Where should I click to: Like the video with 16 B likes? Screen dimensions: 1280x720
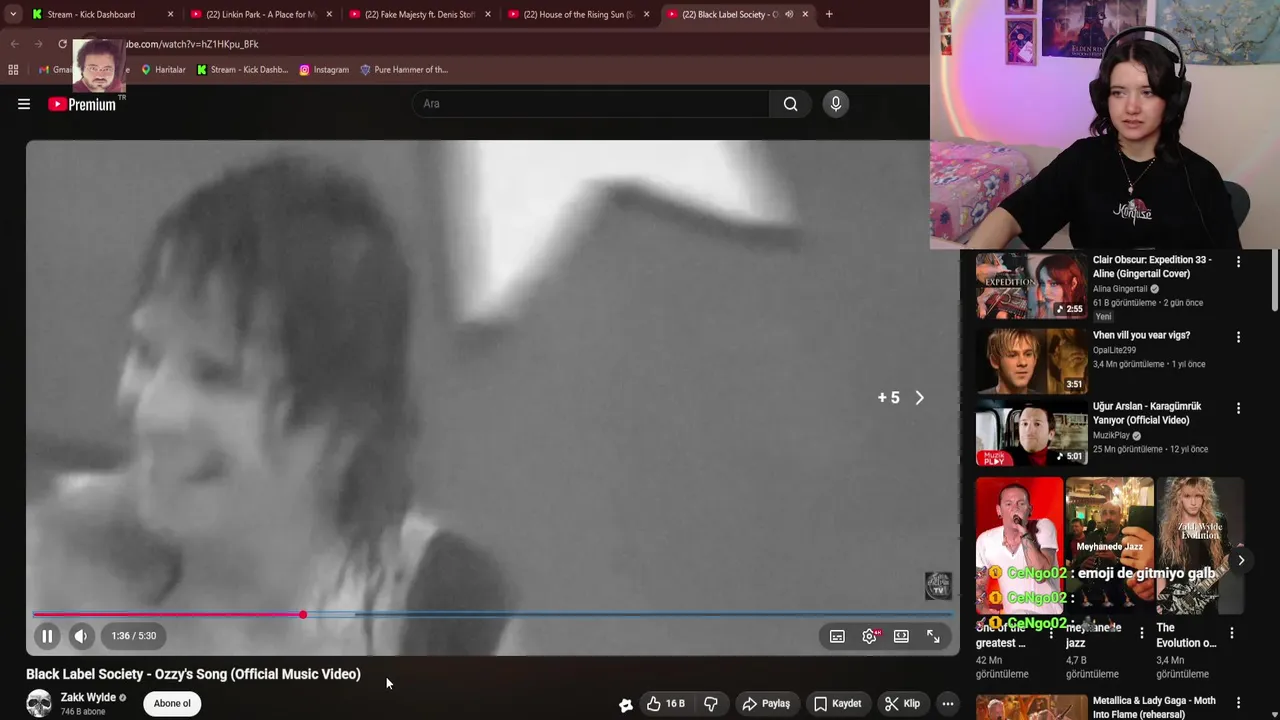pyautogui.click(x=666, y=704)
